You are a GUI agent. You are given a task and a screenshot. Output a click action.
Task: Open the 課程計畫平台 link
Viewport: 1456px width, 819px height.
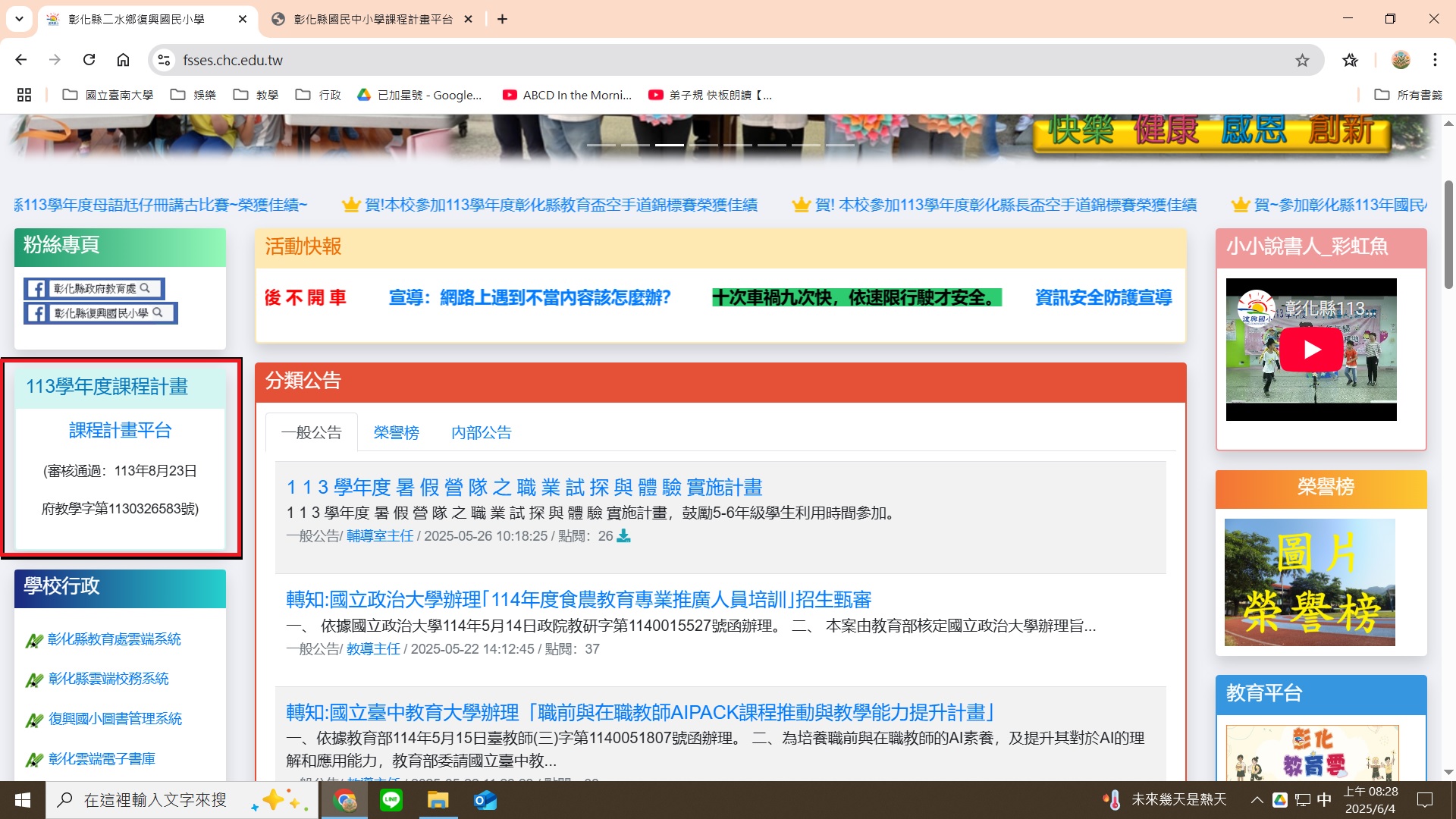(120, 431)
